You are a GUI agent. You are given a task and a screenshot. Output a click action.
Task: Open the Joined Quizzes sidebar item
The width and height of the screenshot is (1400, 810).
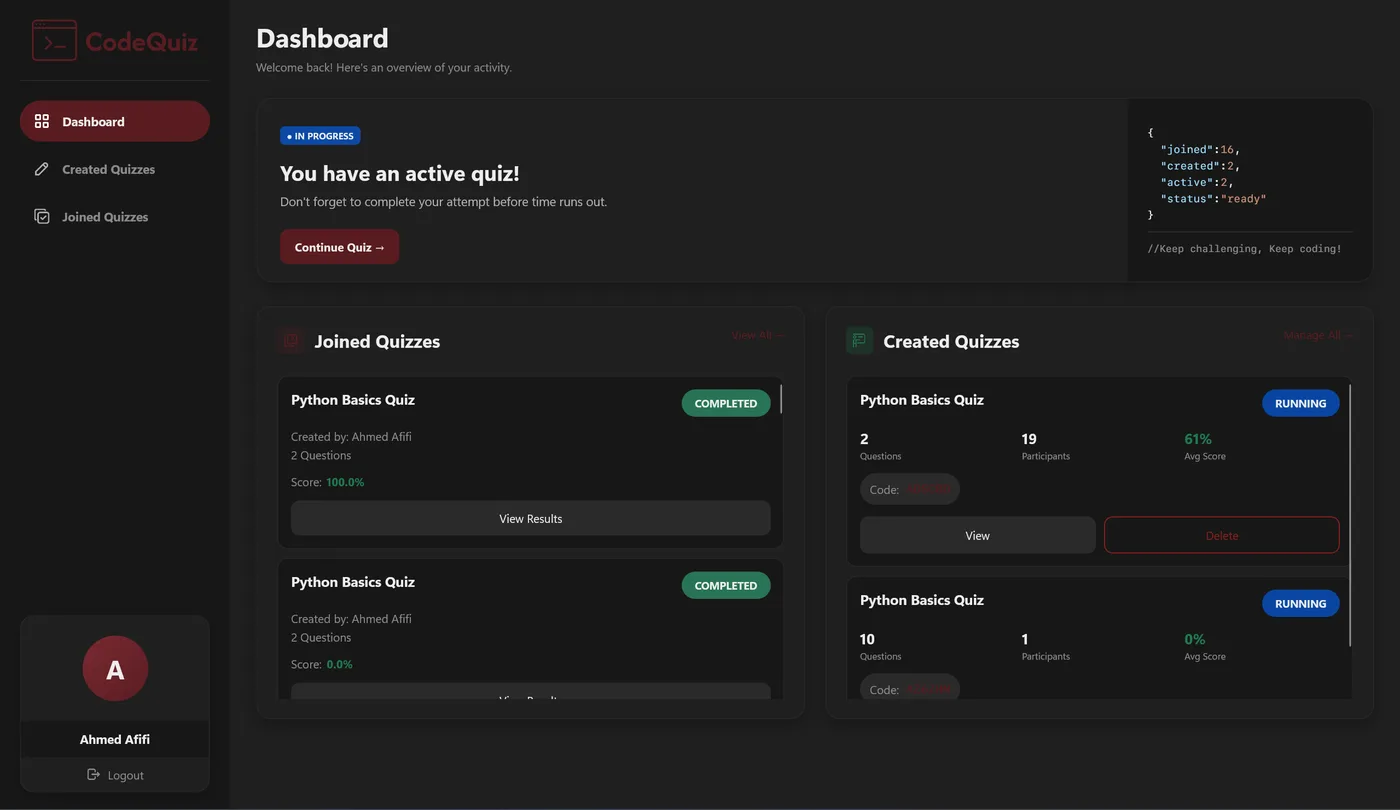[115, 217]
